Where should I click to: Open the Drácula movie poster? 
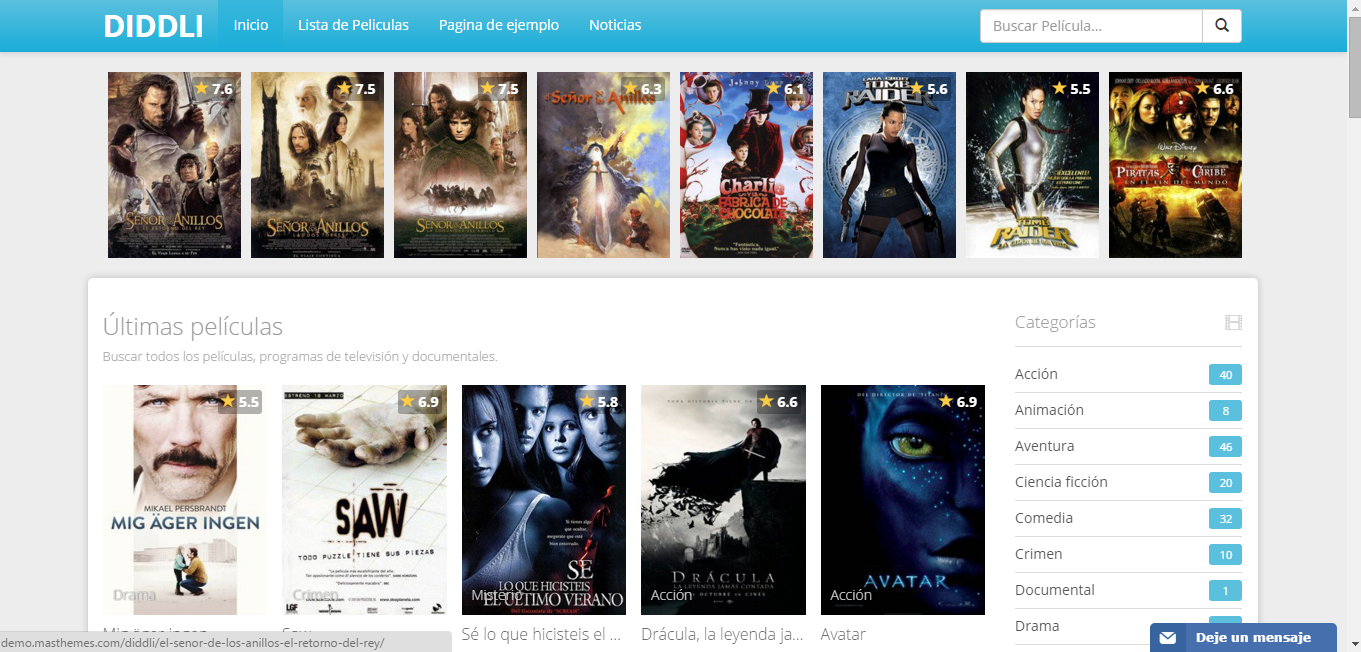tap(723, 500)
